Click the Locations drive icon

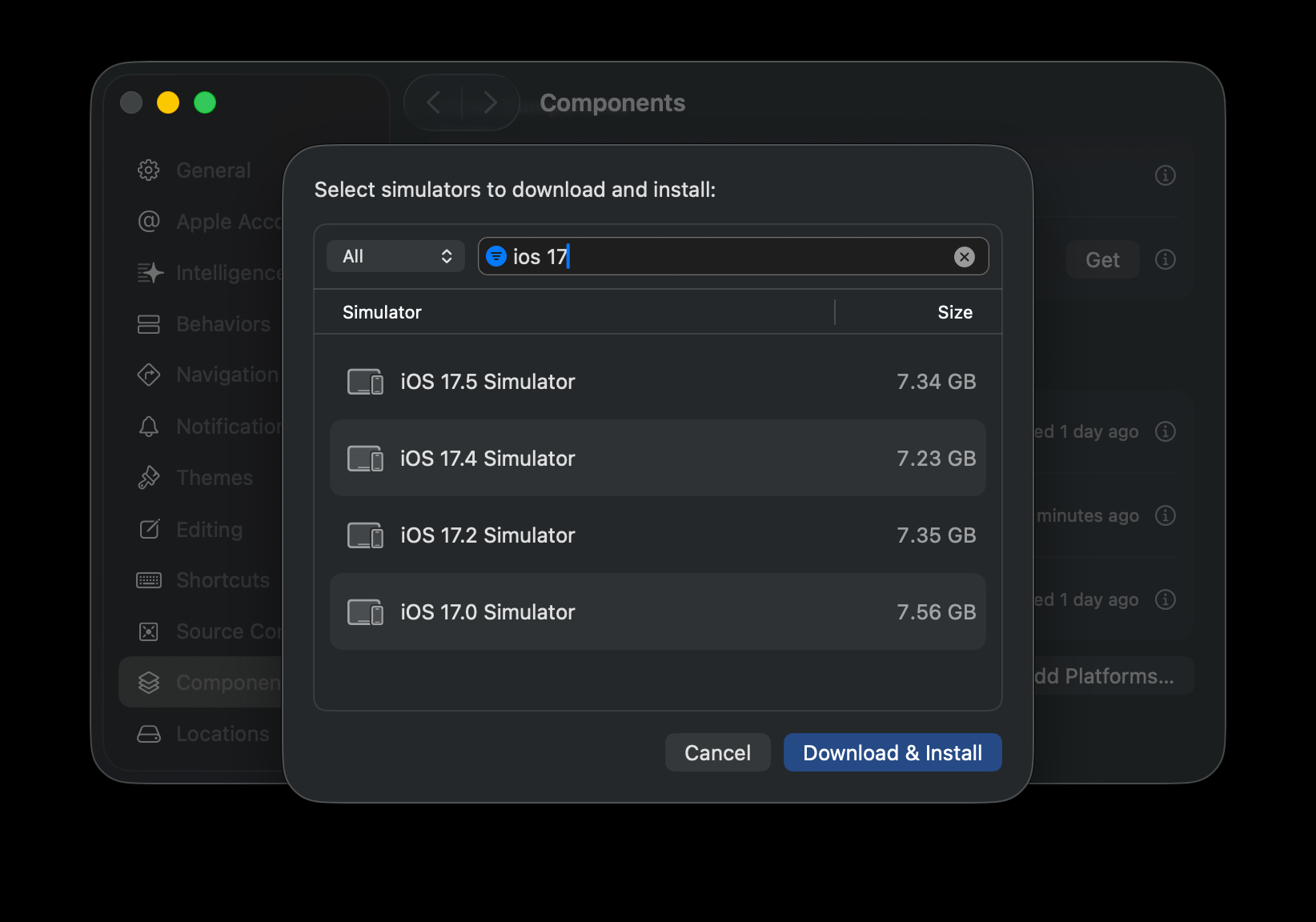(x=149, y=734)
